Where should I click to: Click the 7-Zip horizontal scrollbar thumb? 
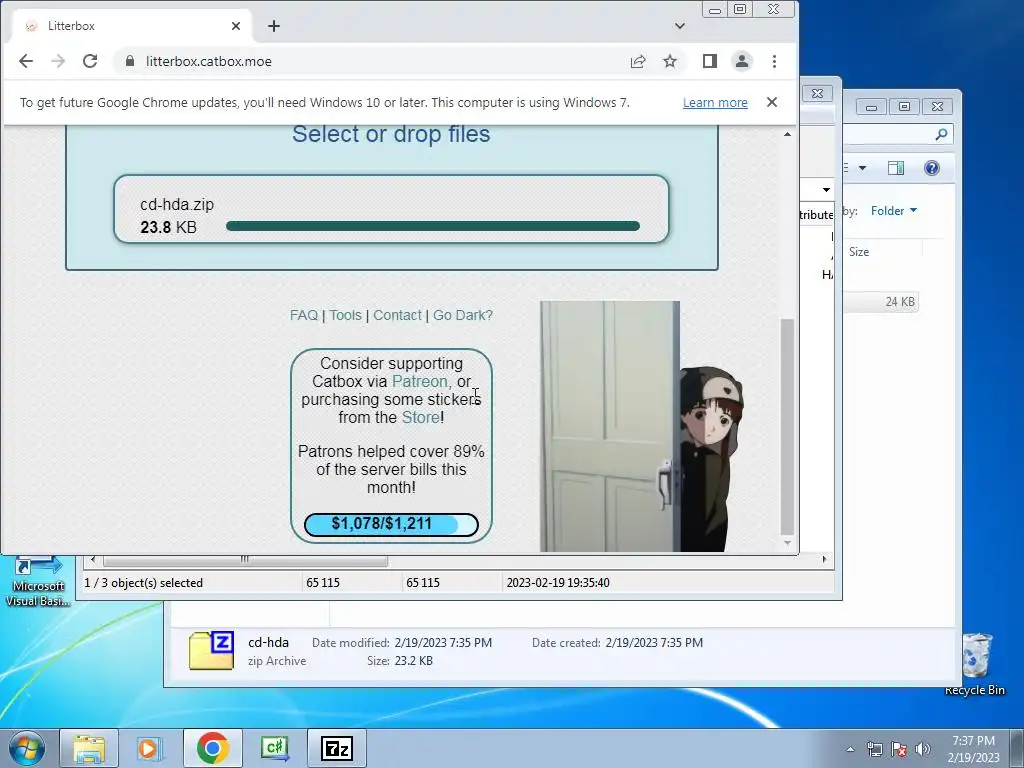coord(245,560)
